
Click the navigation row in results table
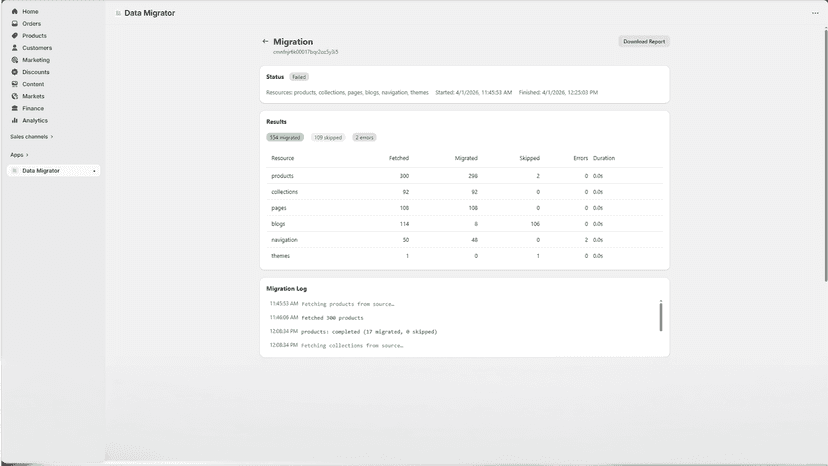pyautogui.click(x=464, y=240)
